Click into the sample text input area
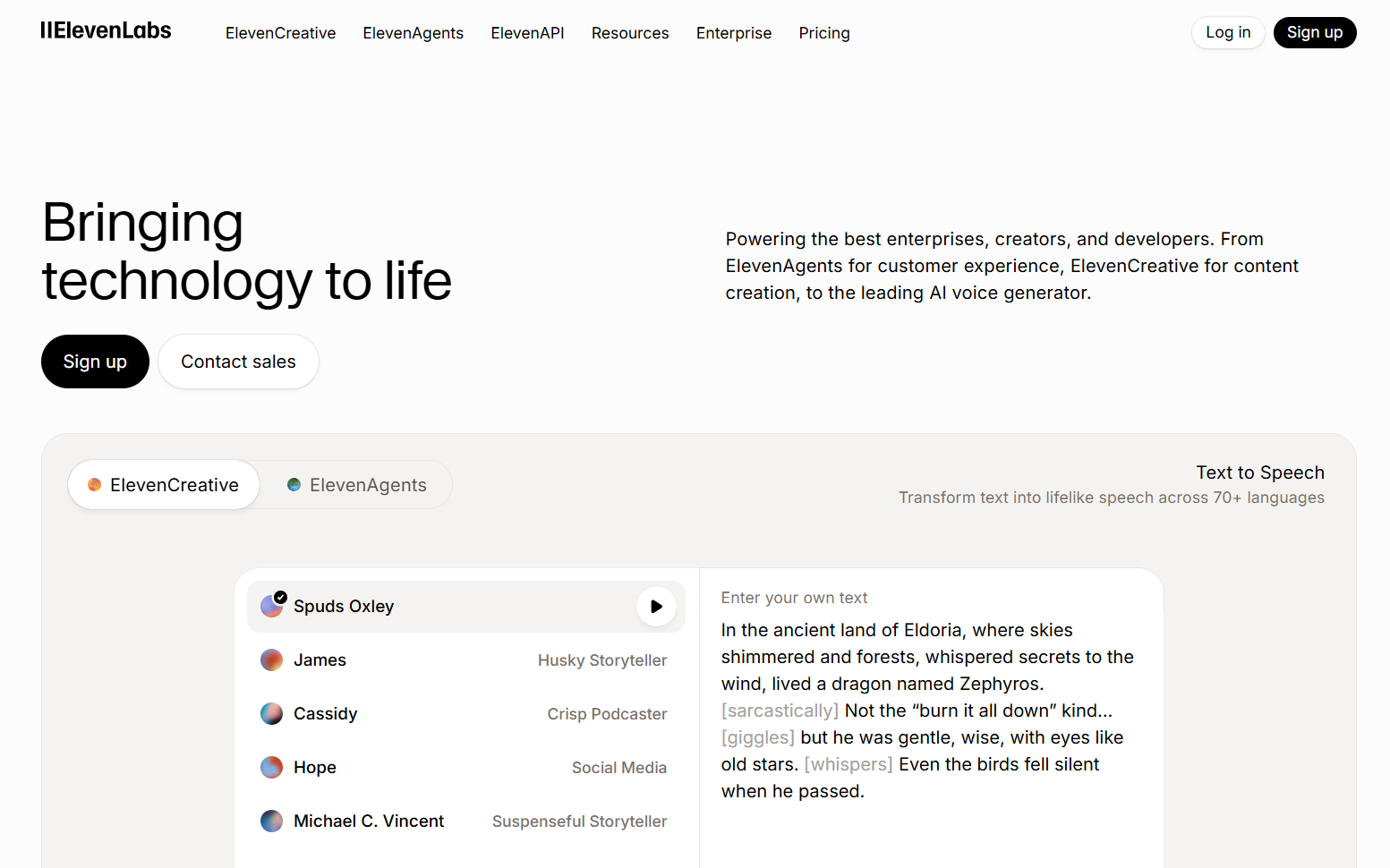Image resolution: width=1390 pixels, height=868 pixels. (927, 711)
